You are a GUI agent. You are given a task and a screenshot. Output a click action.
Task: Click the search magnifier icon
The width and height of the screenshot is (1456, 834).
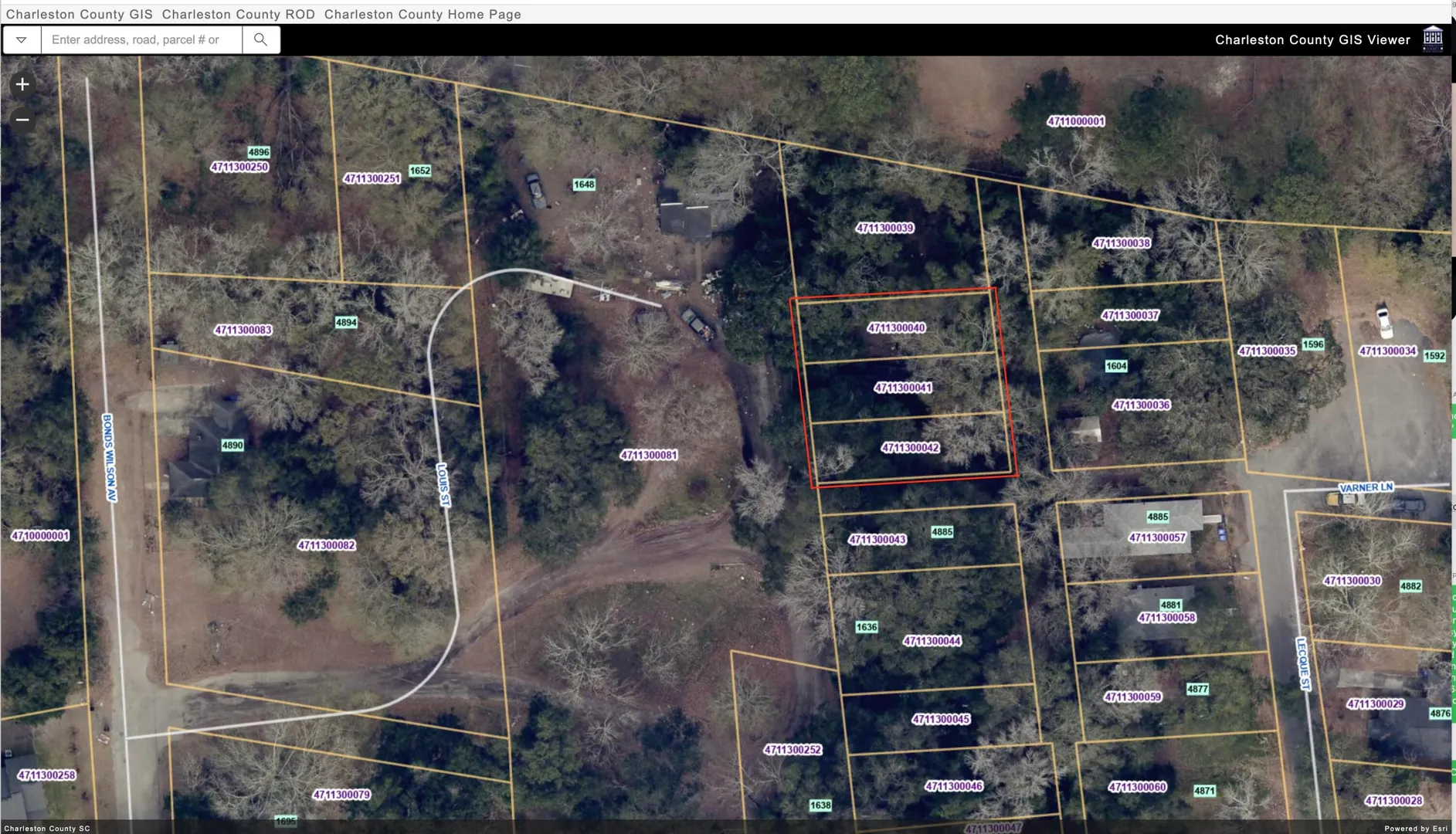[261, 39]
